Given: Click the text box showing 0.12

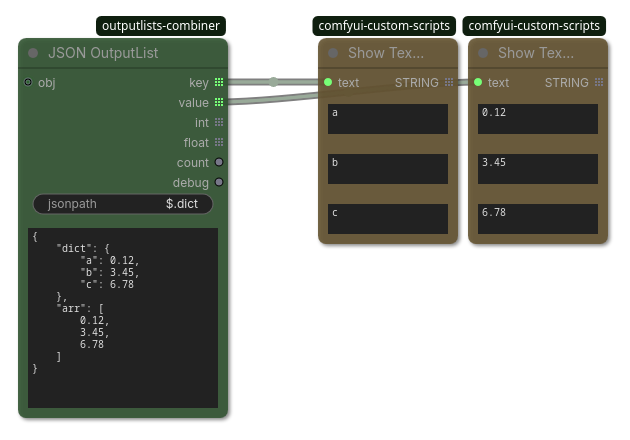Looking at the screenshot, I should tap(538, 119).
